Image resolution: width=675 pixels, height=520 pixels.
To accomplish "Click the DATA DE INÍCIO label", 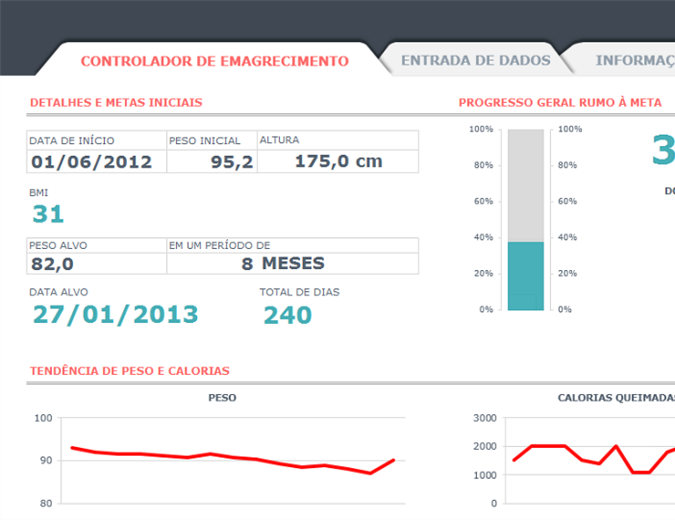I will point(72,141).
